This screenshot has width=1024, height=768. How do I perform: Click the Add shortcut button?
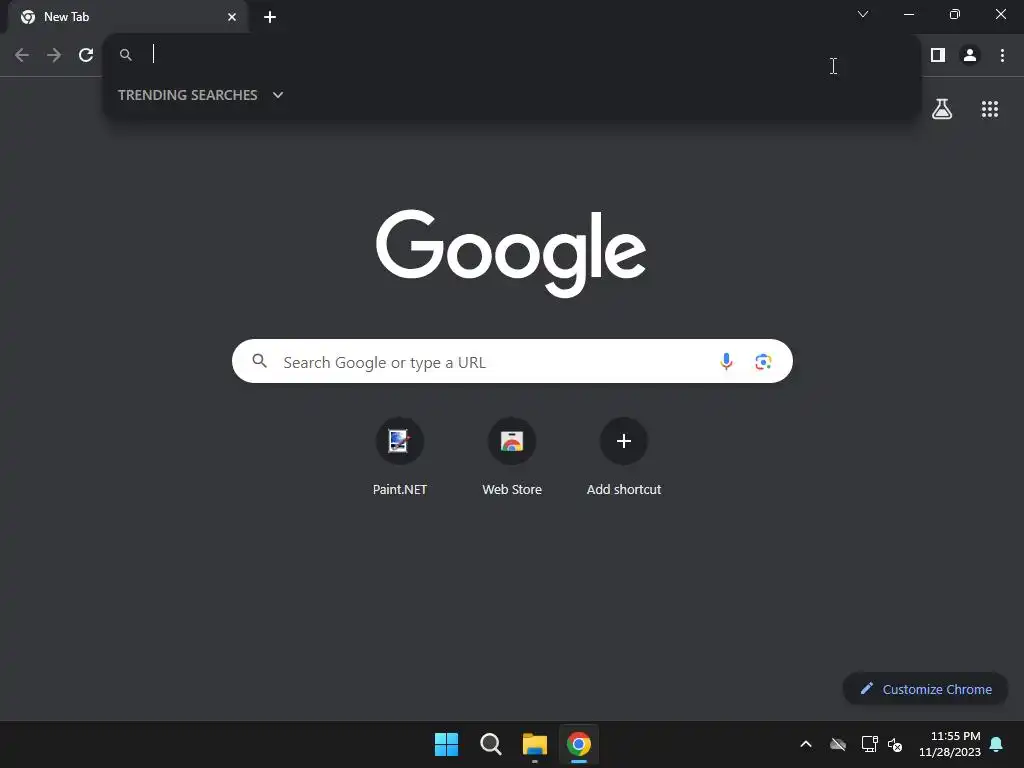click(624, 457)
